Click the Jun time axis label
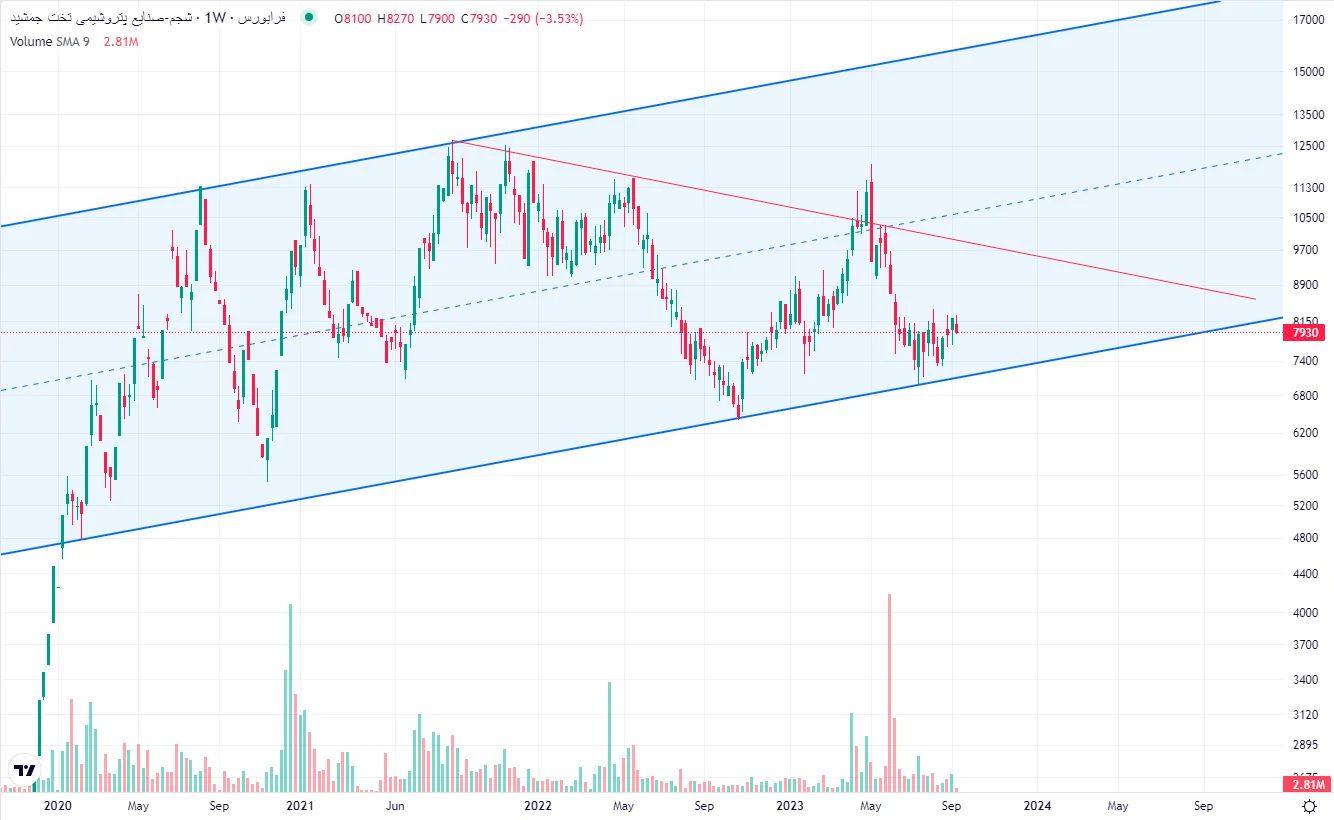The height and width of the screenshot is (820, 1334). pyautogui.click(x=397, y=806)
